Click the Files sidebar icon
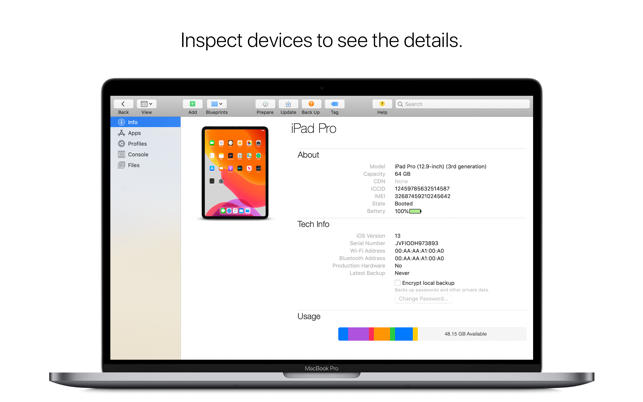643x402 pixels. 121,165
